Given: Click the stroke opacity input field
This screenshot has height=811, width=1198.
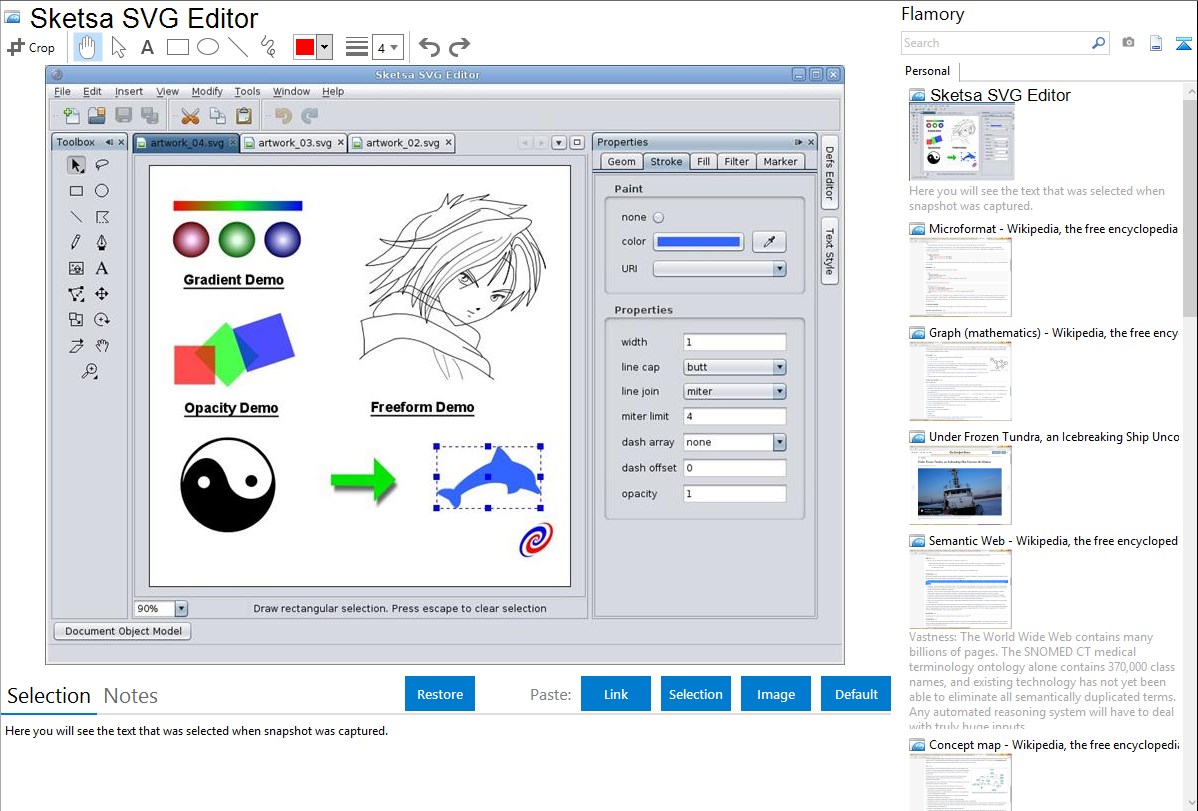Looking at the screenshot, I should click(x=734, y=494).
